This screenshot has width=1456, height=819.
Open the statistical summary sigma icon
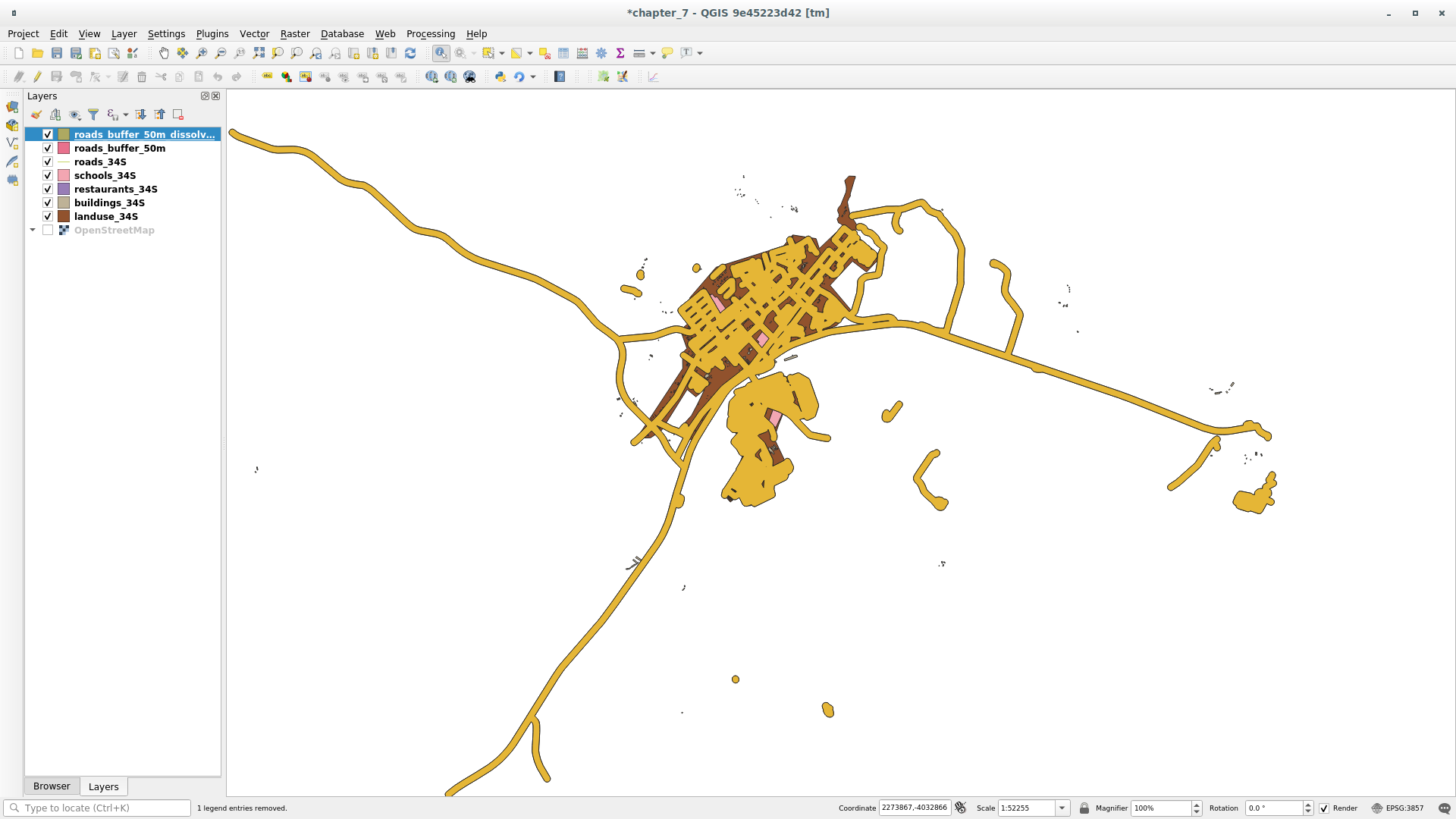point(620,53)
